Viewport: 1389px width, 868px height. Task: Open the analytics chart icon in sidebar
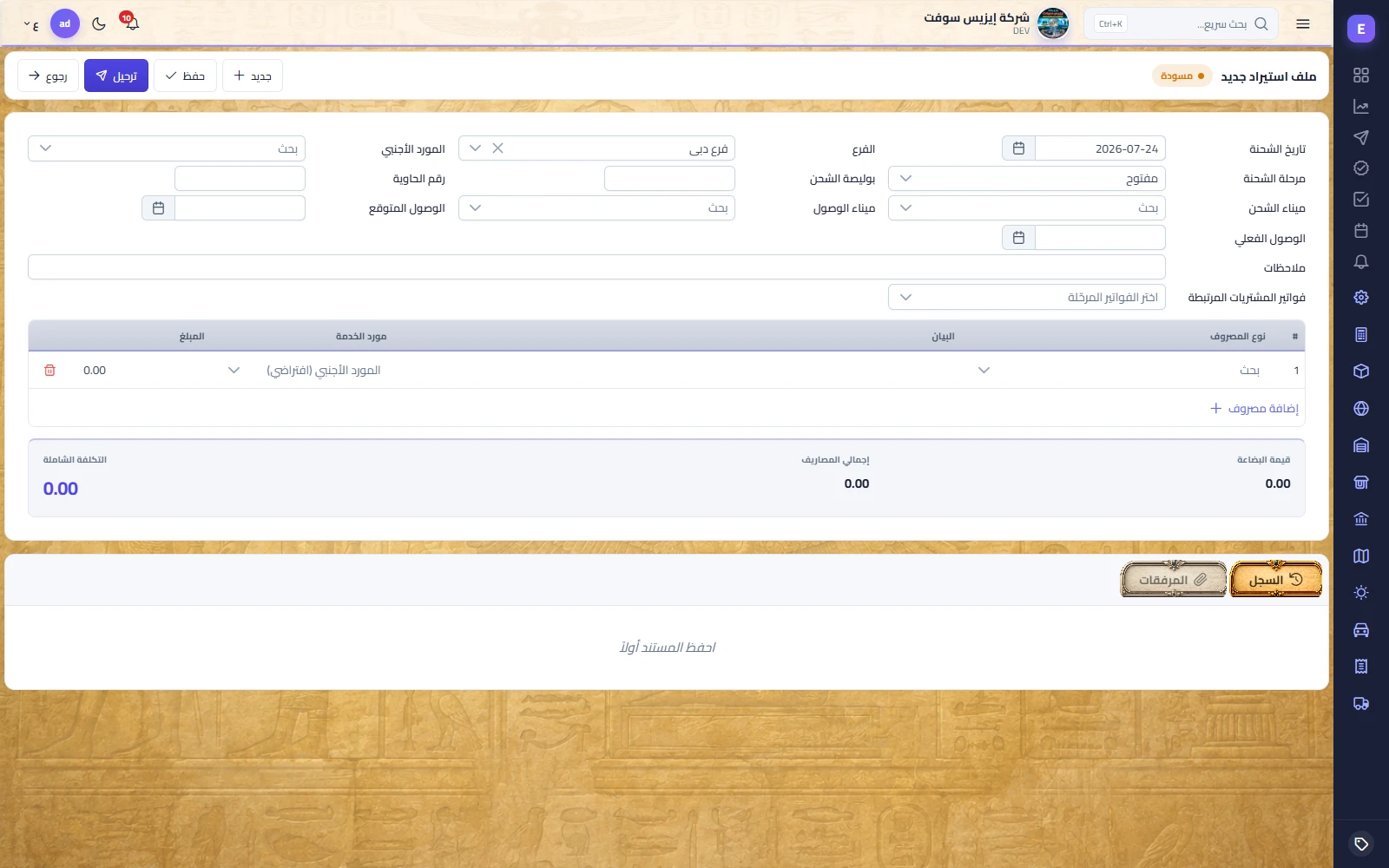[x=1360, y=107]
